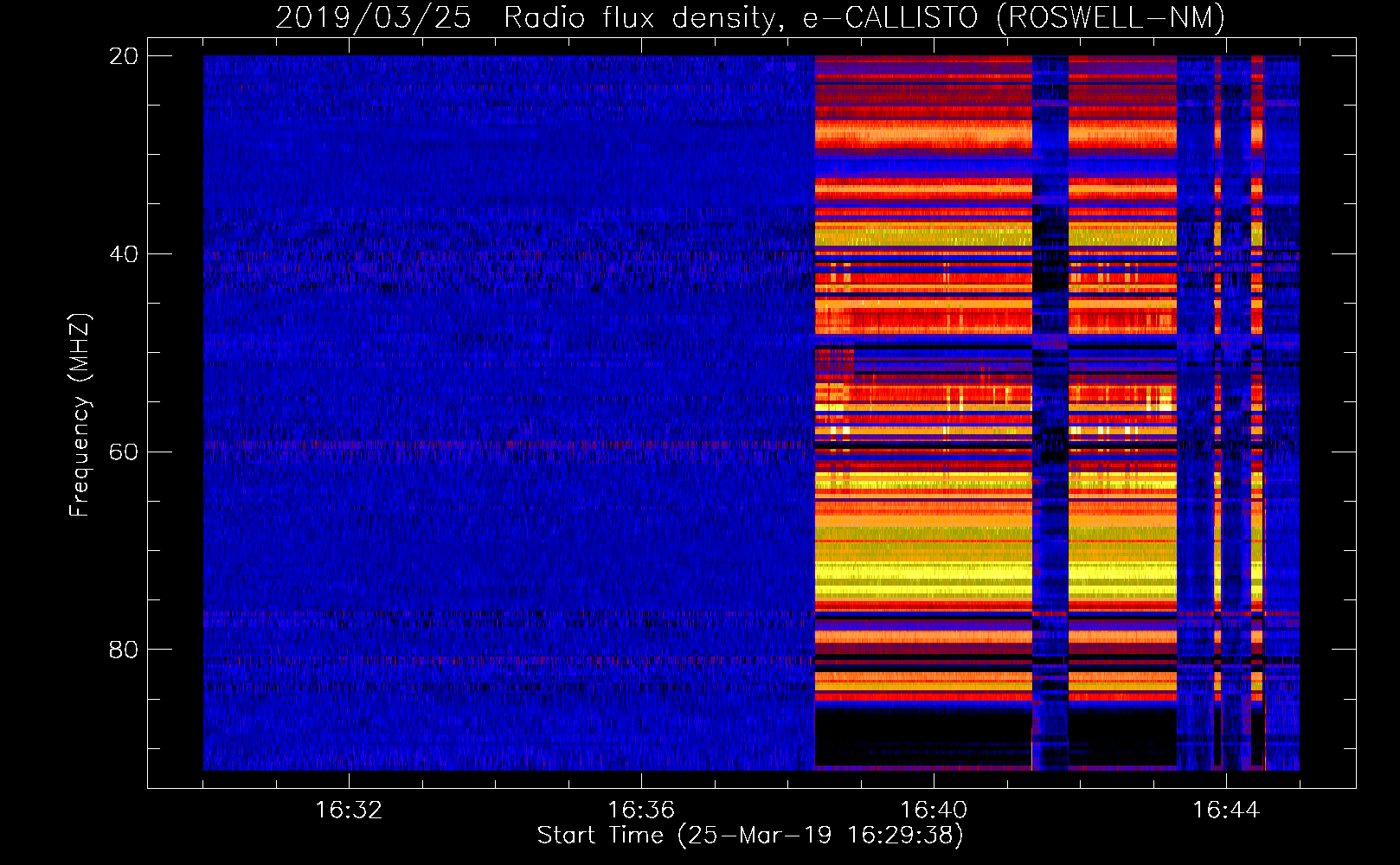Click the '16:44' time tick label
This screenshot has width=1400, height=865.
point(1226,811)
